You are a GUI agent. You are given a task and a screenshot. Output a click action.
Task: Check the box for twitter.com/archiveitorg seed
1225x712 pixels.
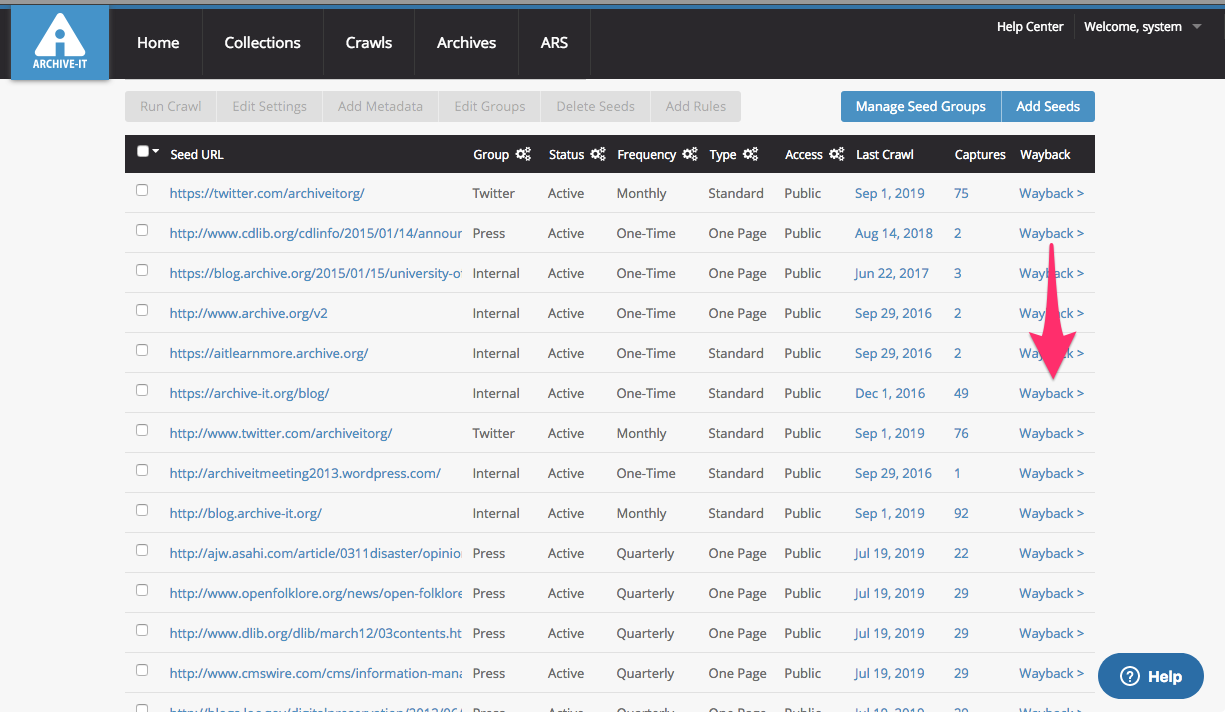(x=142, y=190)
